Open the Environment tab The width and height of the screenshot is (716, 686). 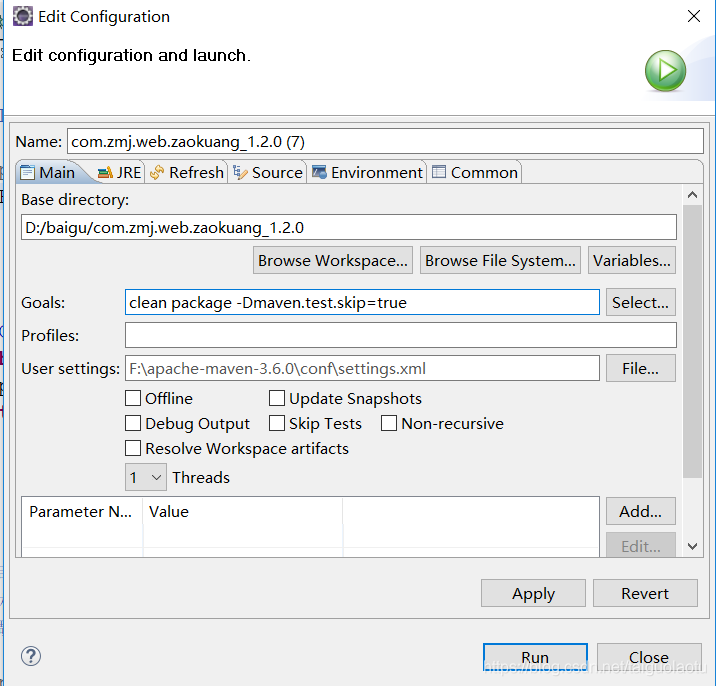tap(367, 173)
